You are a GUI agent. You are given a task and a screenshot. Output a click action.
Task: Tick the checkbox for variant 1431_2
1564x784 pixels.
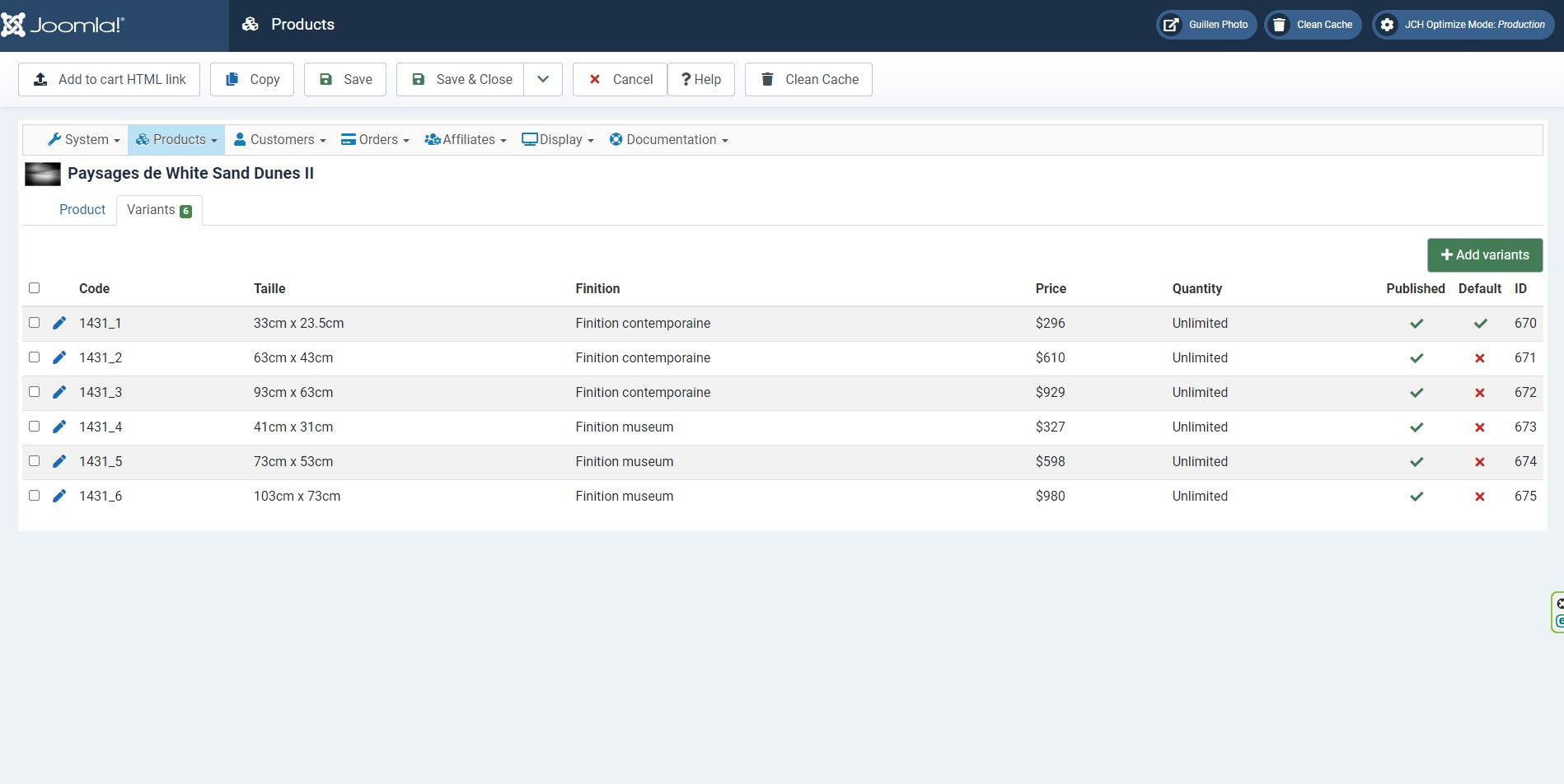tap(35, 357)
